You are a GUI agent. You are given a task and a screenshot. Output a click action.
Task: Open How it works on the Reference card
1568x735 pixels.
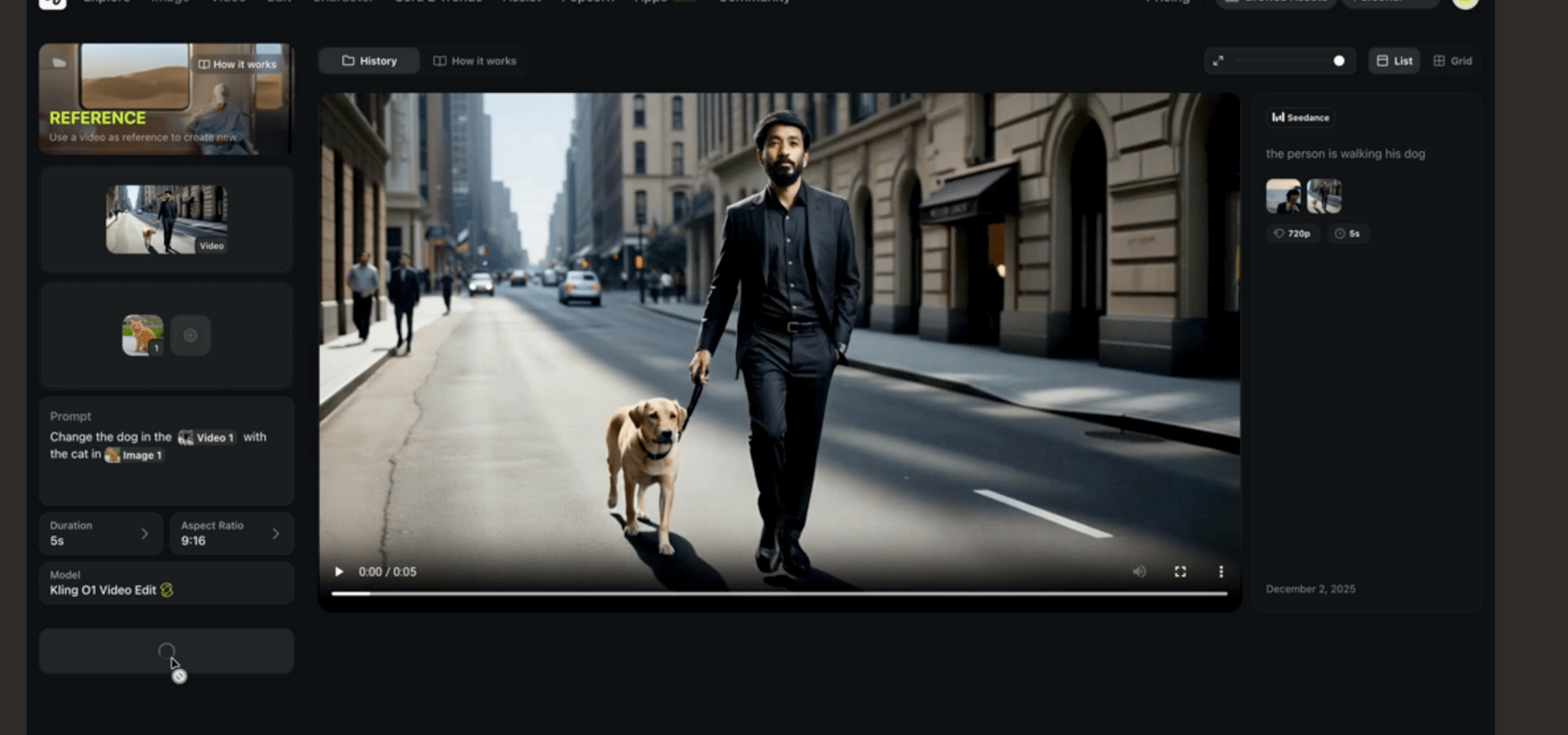[237, 64]
